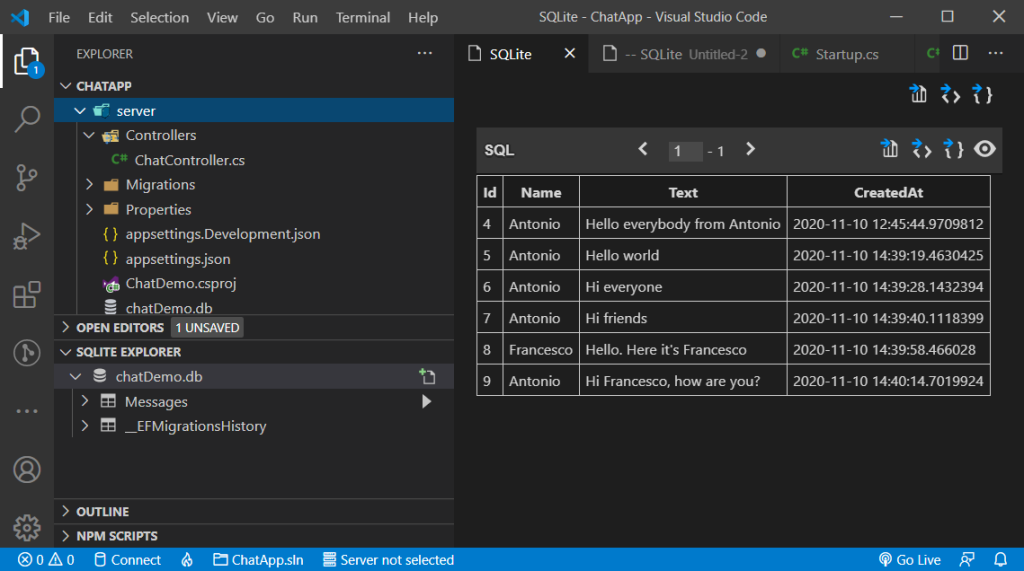This screenshot has height=571, width=1024.
Task: Go to next results page arrow
Action: (750, 150)
